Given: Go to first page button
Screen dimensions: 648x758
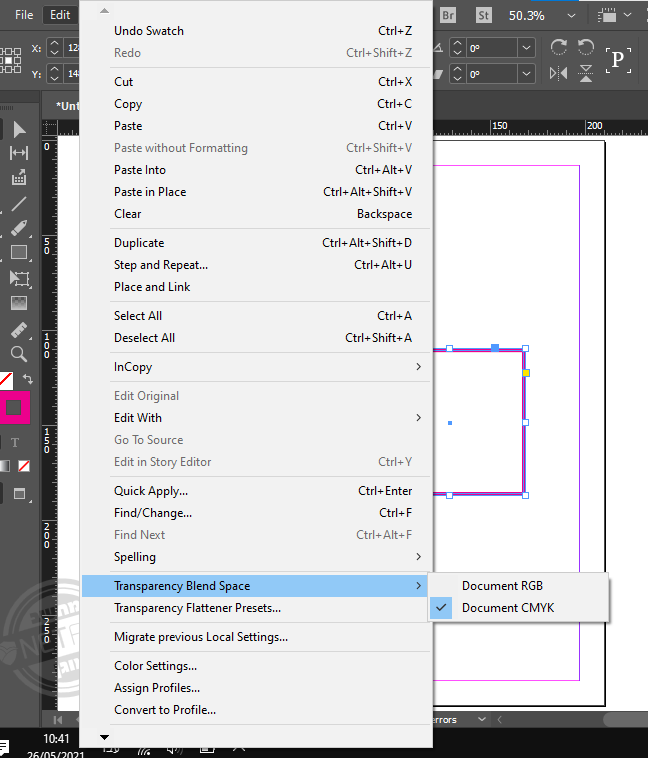Looking at the screenshot, I should (58, 720).
